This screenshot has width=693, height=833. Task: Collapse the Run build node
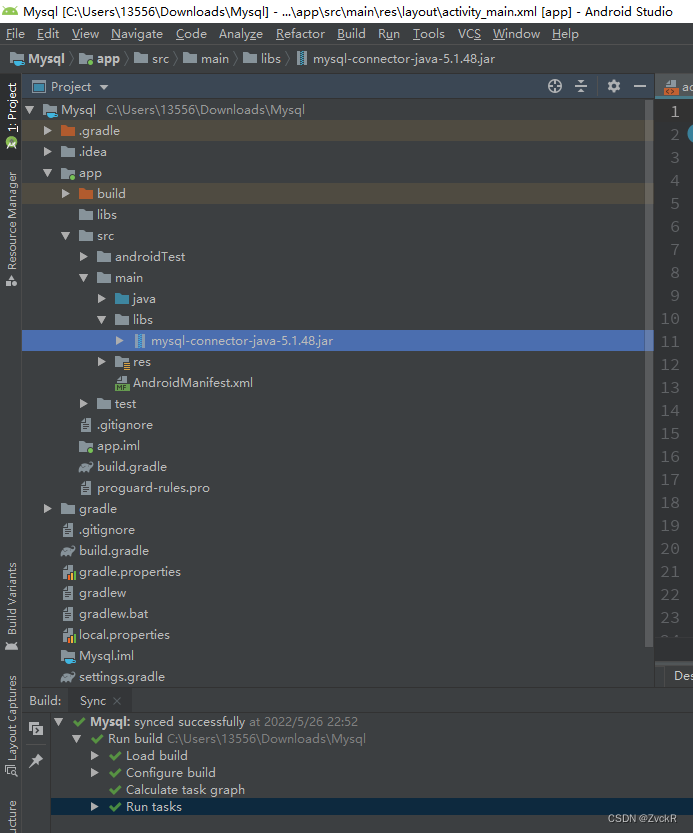coord(77,738)
